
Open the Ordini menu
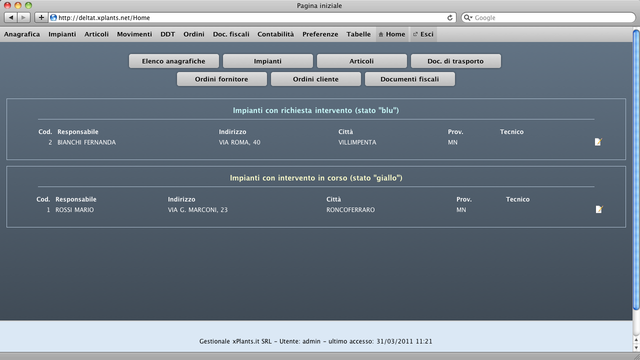[193, 34]
